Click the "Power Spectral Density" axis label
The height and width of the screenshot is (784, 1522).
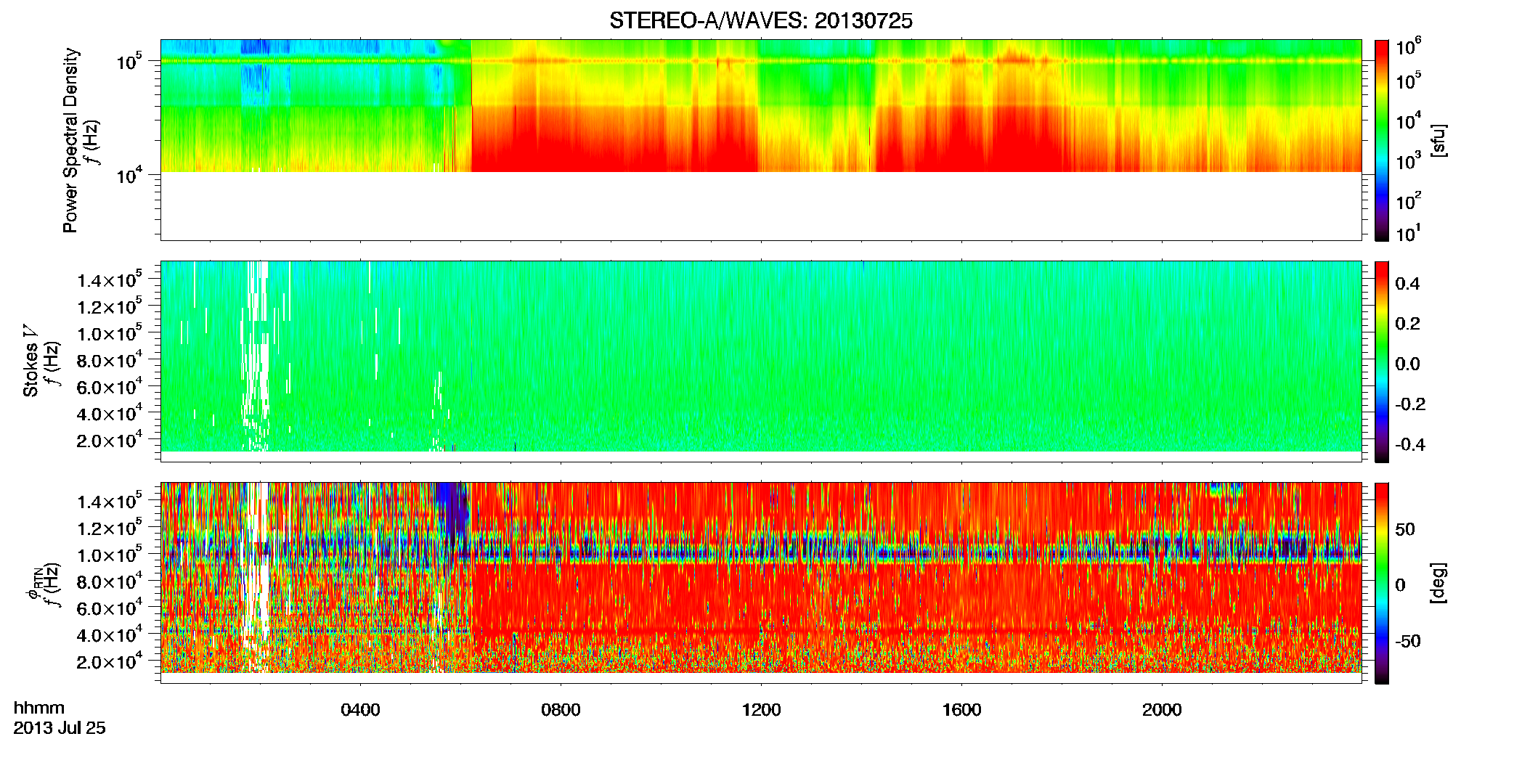click(x=70, y=140)
